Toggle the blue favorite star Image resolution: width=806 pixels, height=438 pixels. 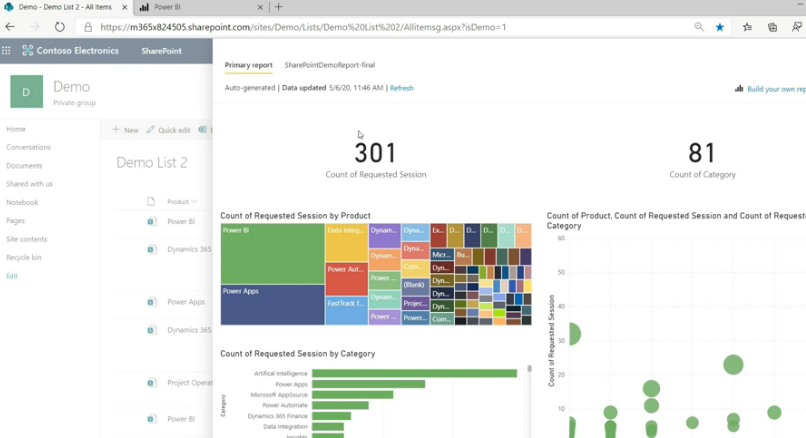720,27
